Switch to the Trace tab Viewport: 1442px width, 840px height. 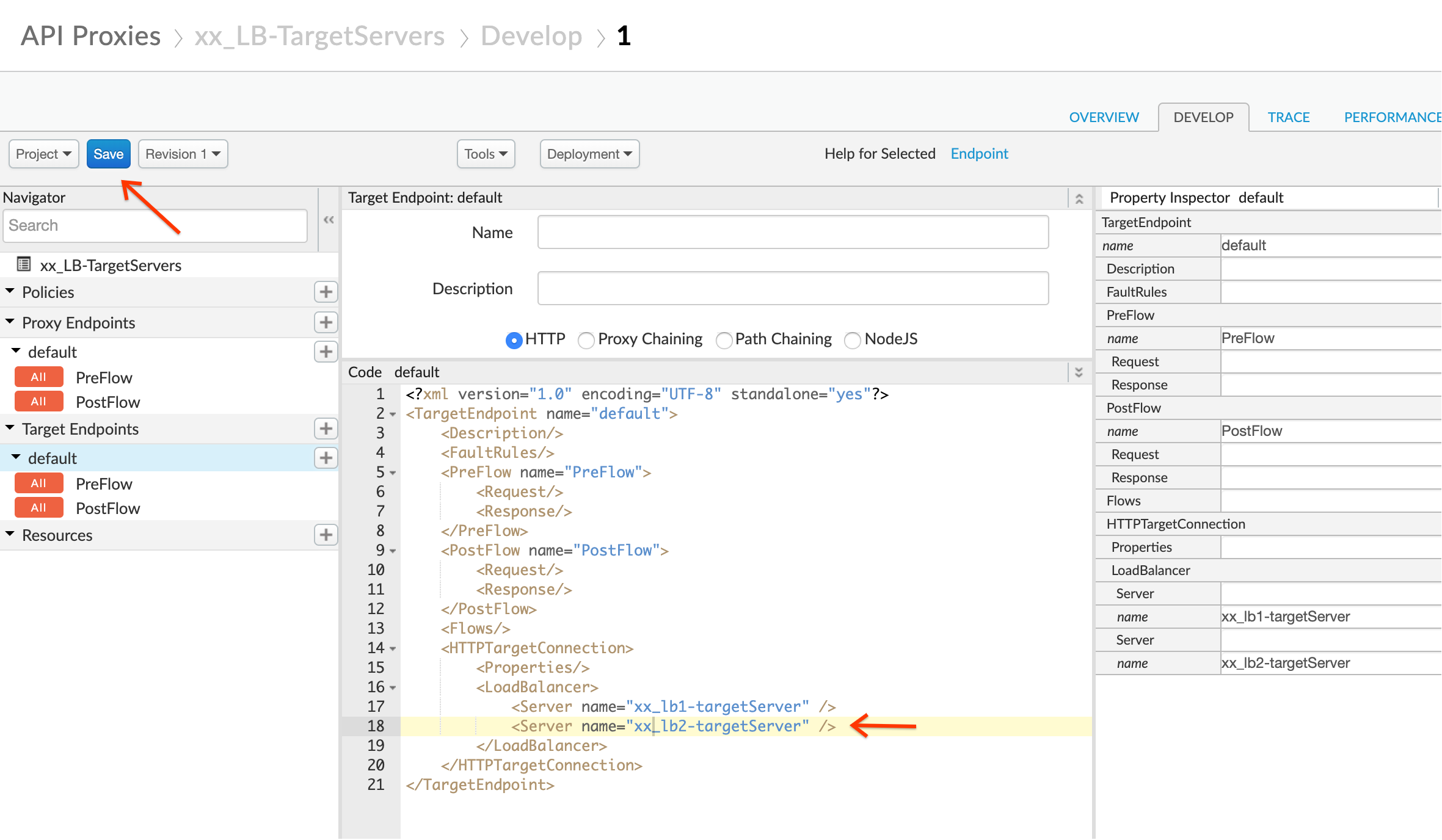(x=1288, y=117)
